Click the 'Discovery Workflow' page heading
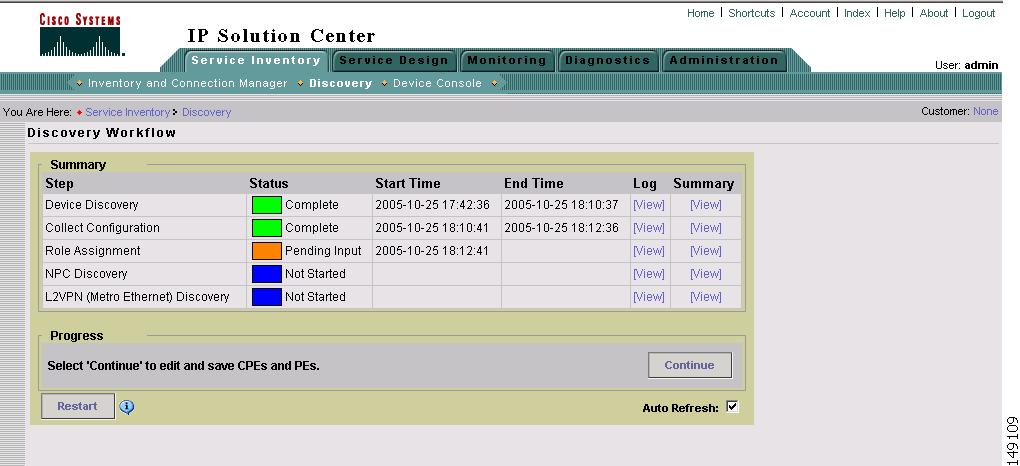The image size is (1020, 466). (x=101, y=133)
